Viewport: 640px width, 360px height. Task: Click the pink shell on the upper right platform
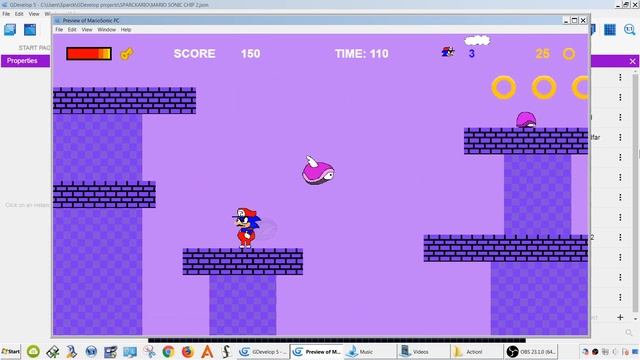coord(526,120)
